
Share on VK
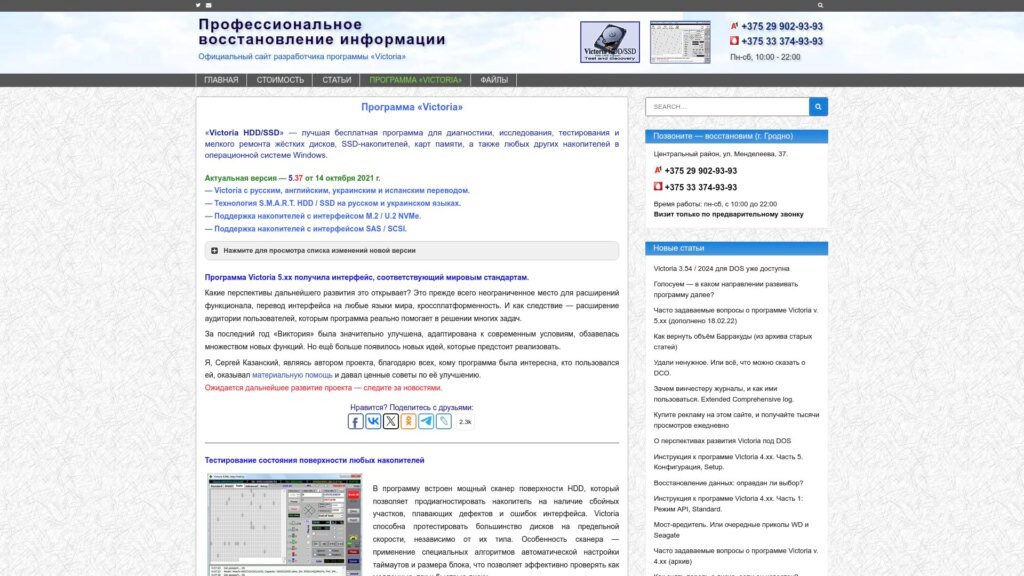373,421
